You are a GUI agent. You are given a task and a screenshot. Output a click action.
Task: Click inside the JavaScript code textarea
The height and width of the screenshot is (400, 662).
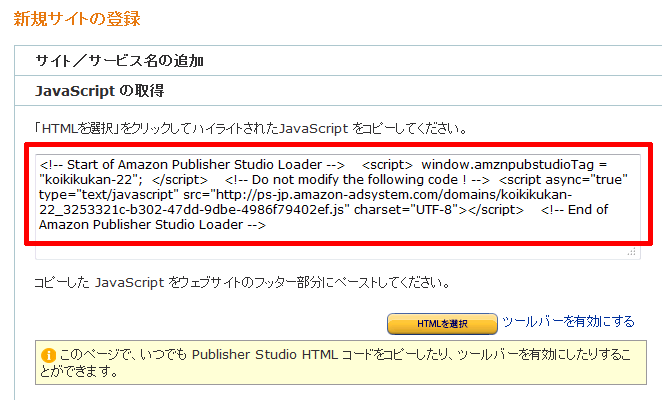[x=338, y=207]
